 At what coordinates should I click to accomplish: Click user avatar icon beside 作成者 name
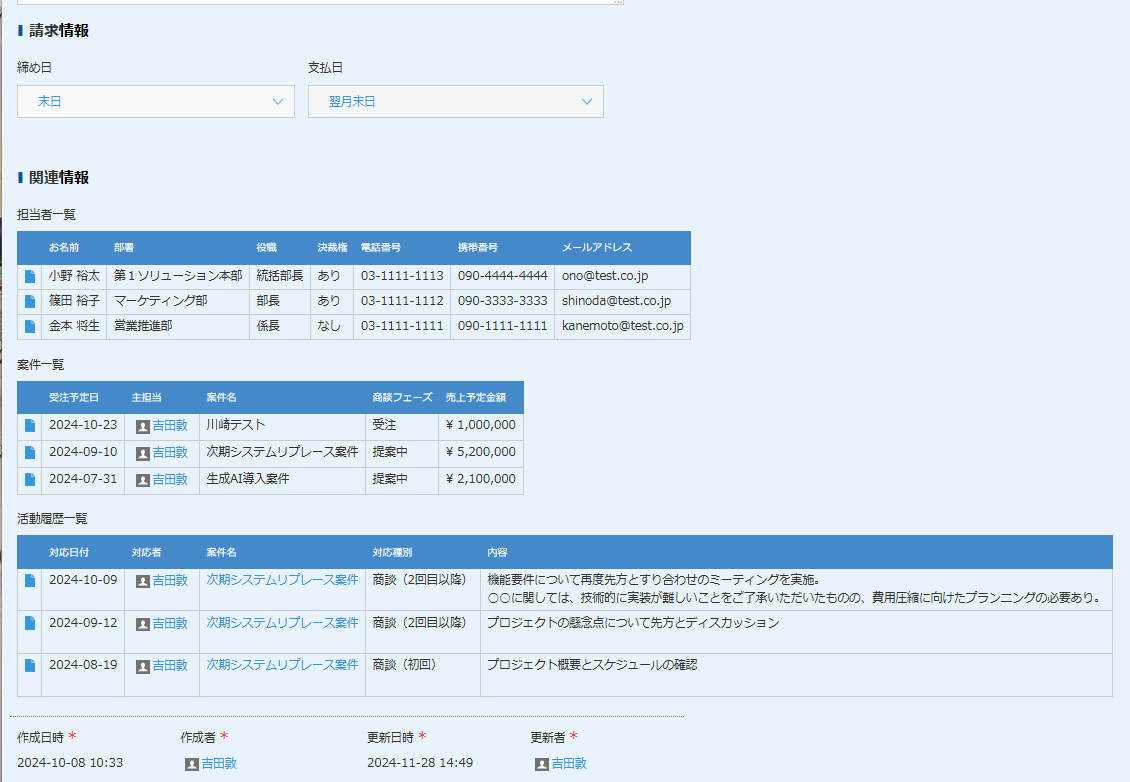pos(192,764)
